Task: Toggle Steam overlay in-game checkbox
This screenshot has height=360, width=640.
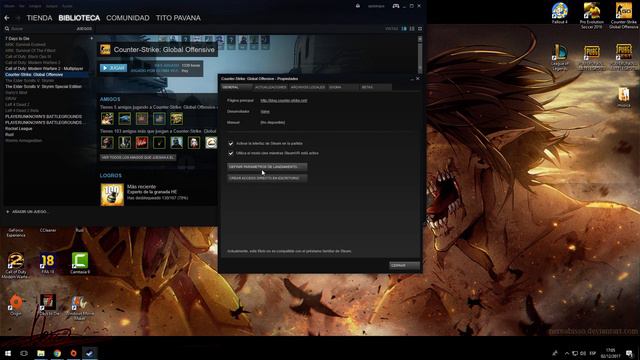Action: coord(231,143)
